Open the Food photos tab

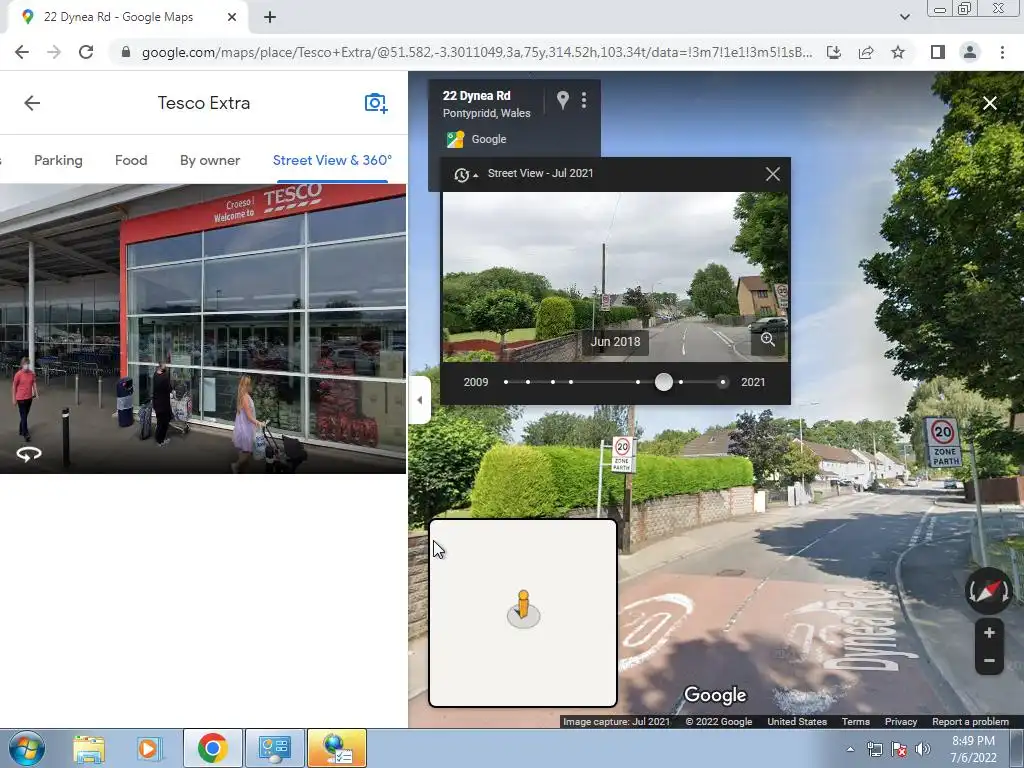(131, 160)
